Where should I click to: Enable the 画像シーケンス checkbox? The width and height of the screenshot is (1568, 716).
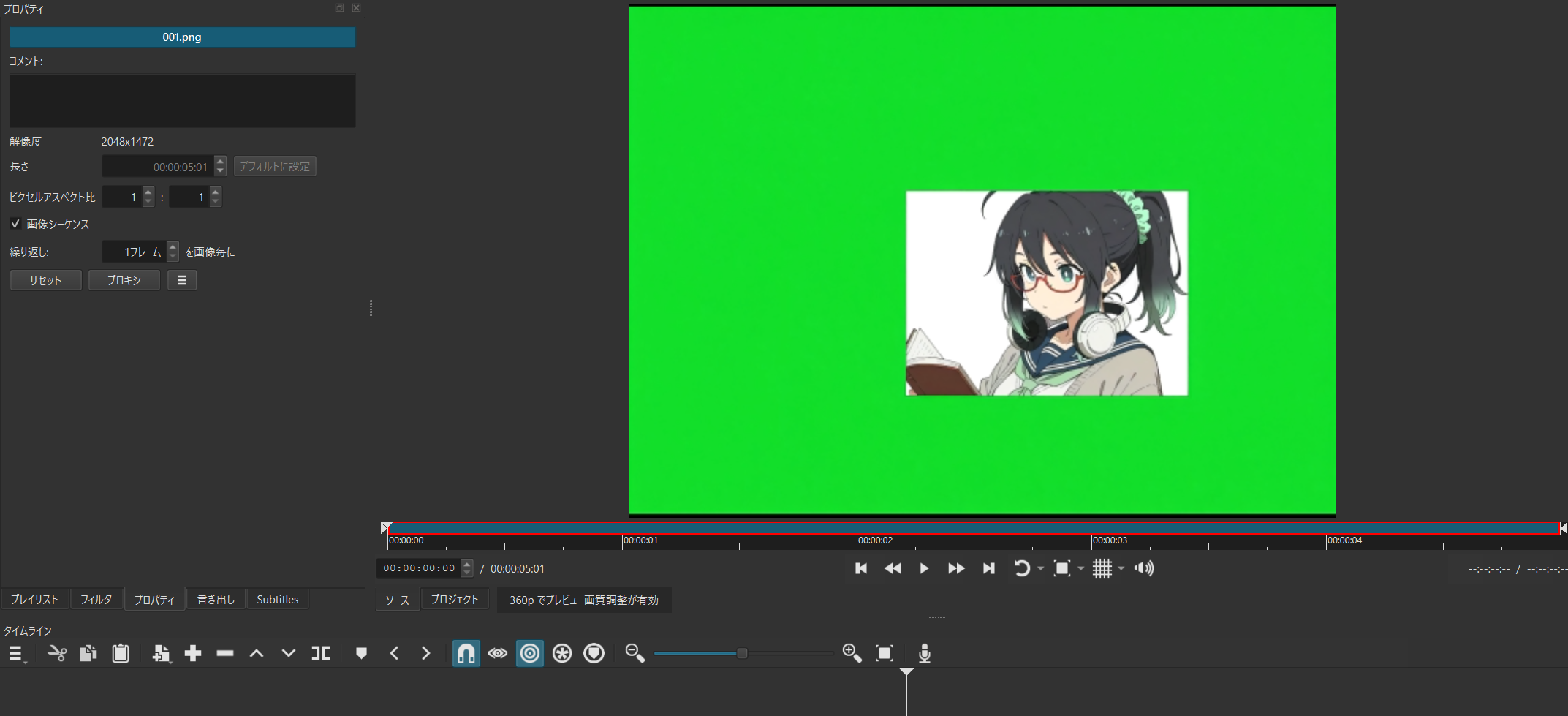15,224
